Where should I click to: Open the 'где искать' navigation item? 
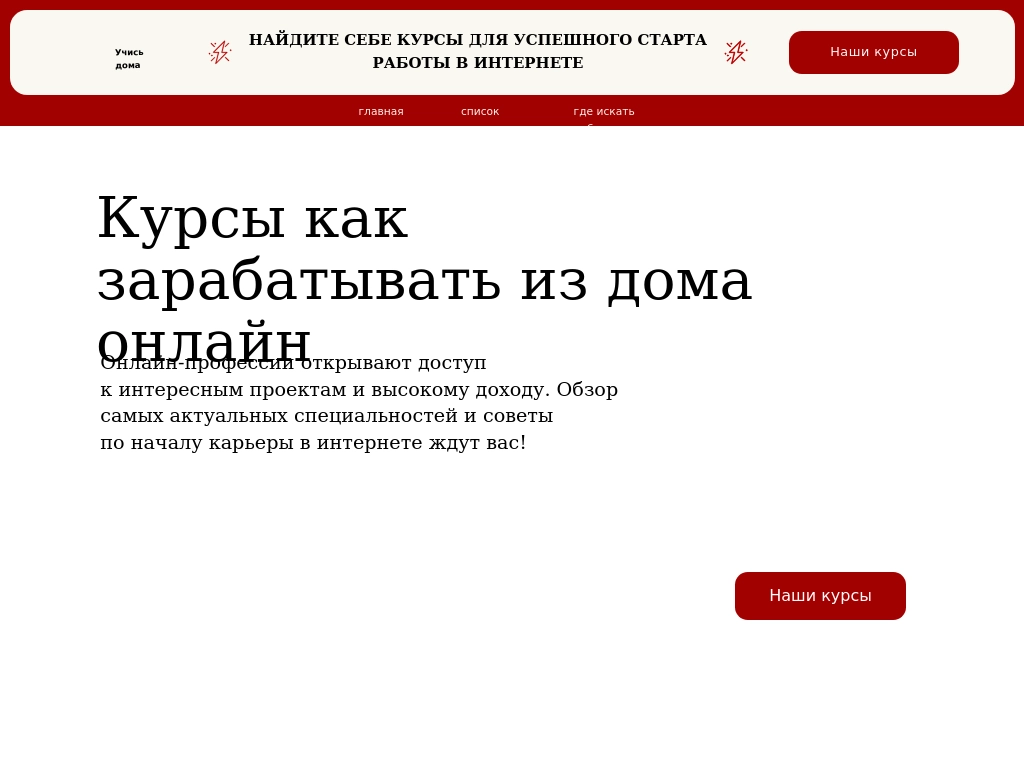click(x=604, y=111)
